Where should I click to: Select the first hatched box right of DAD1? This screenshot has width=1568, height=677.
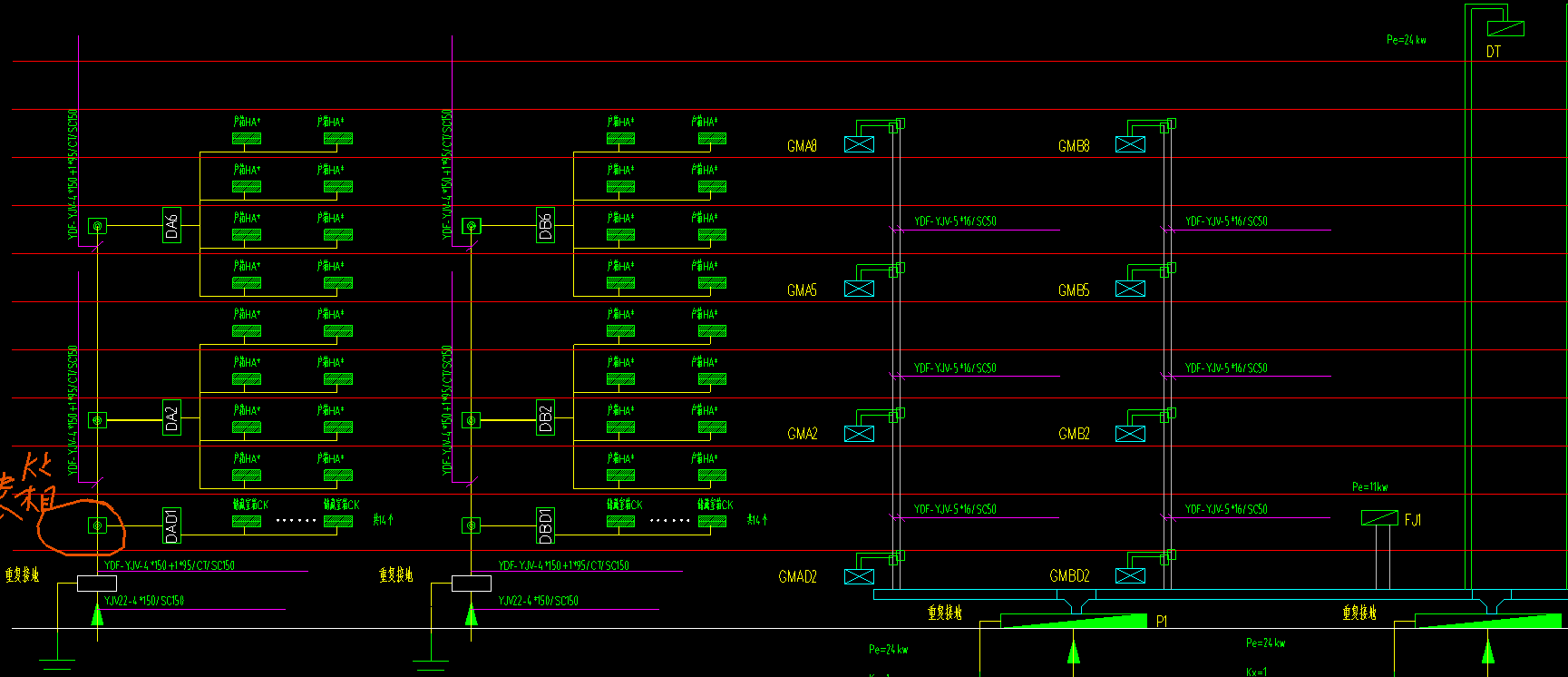247,522
